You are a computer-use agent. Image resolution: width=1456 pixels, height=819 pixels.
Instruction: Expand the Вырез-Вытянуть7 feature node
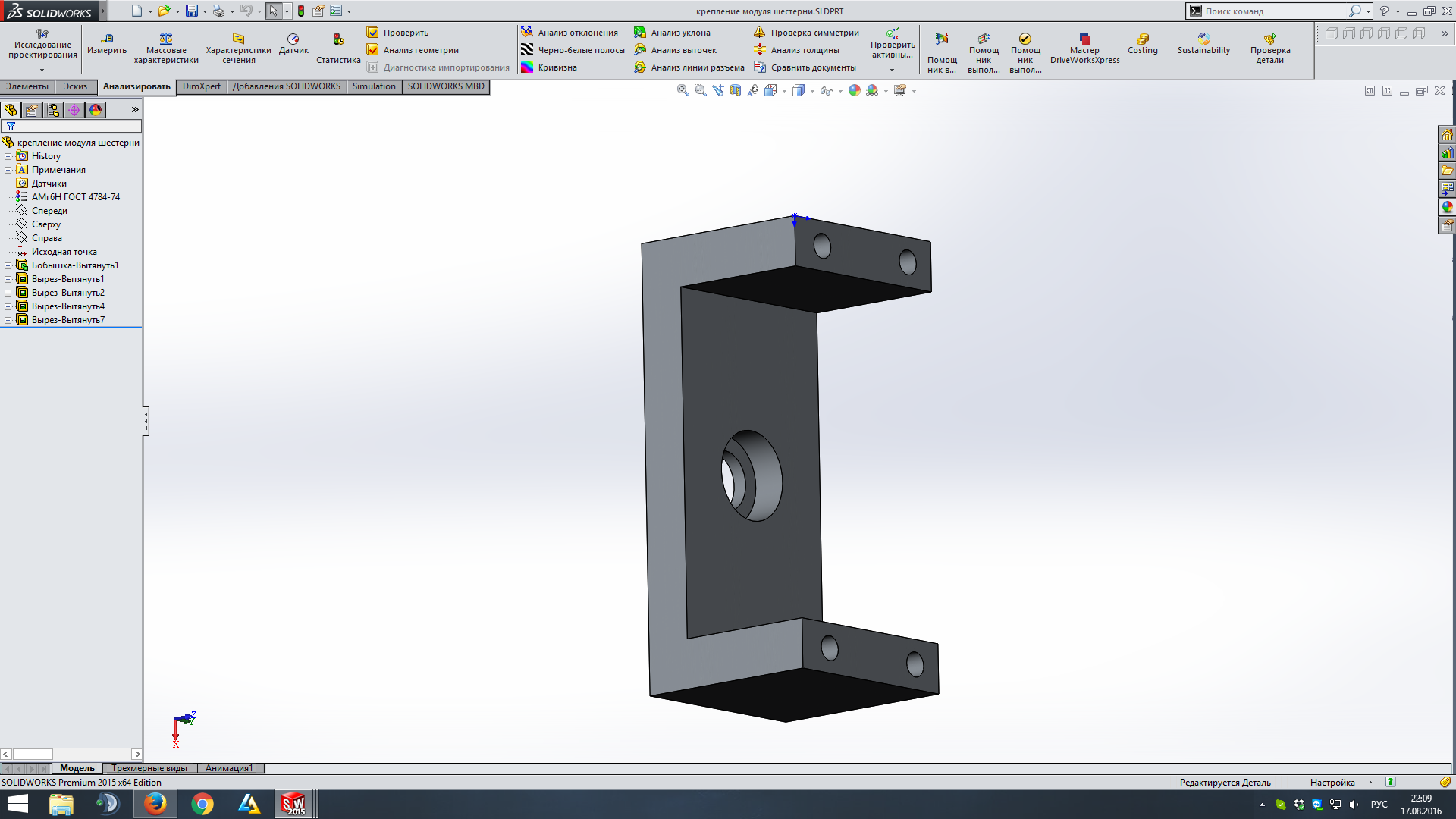pyautogui.click(x=8, y=320)
